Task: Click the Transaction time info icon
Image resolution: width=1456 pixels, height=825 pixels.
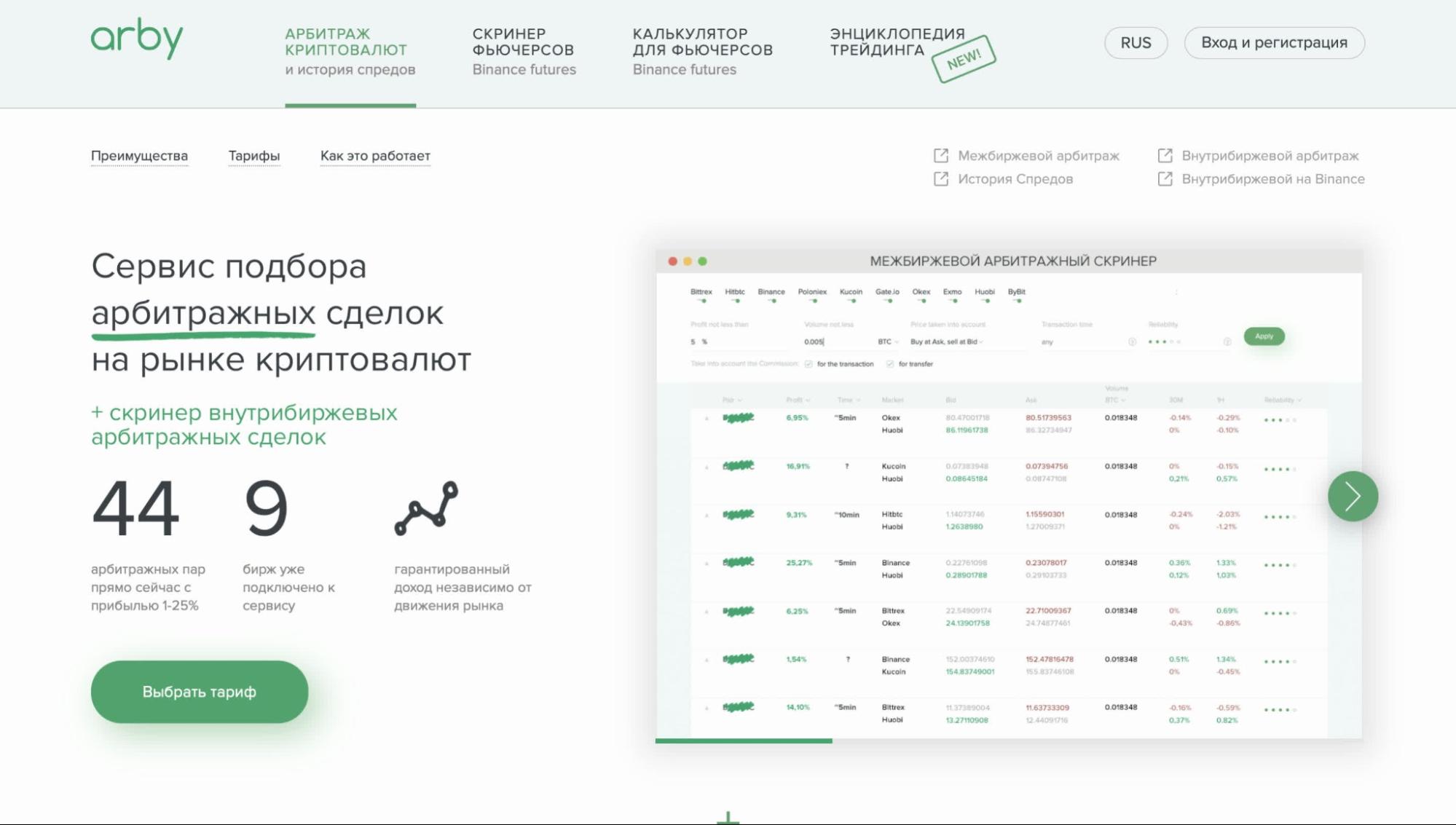Action: (1132, 342)
